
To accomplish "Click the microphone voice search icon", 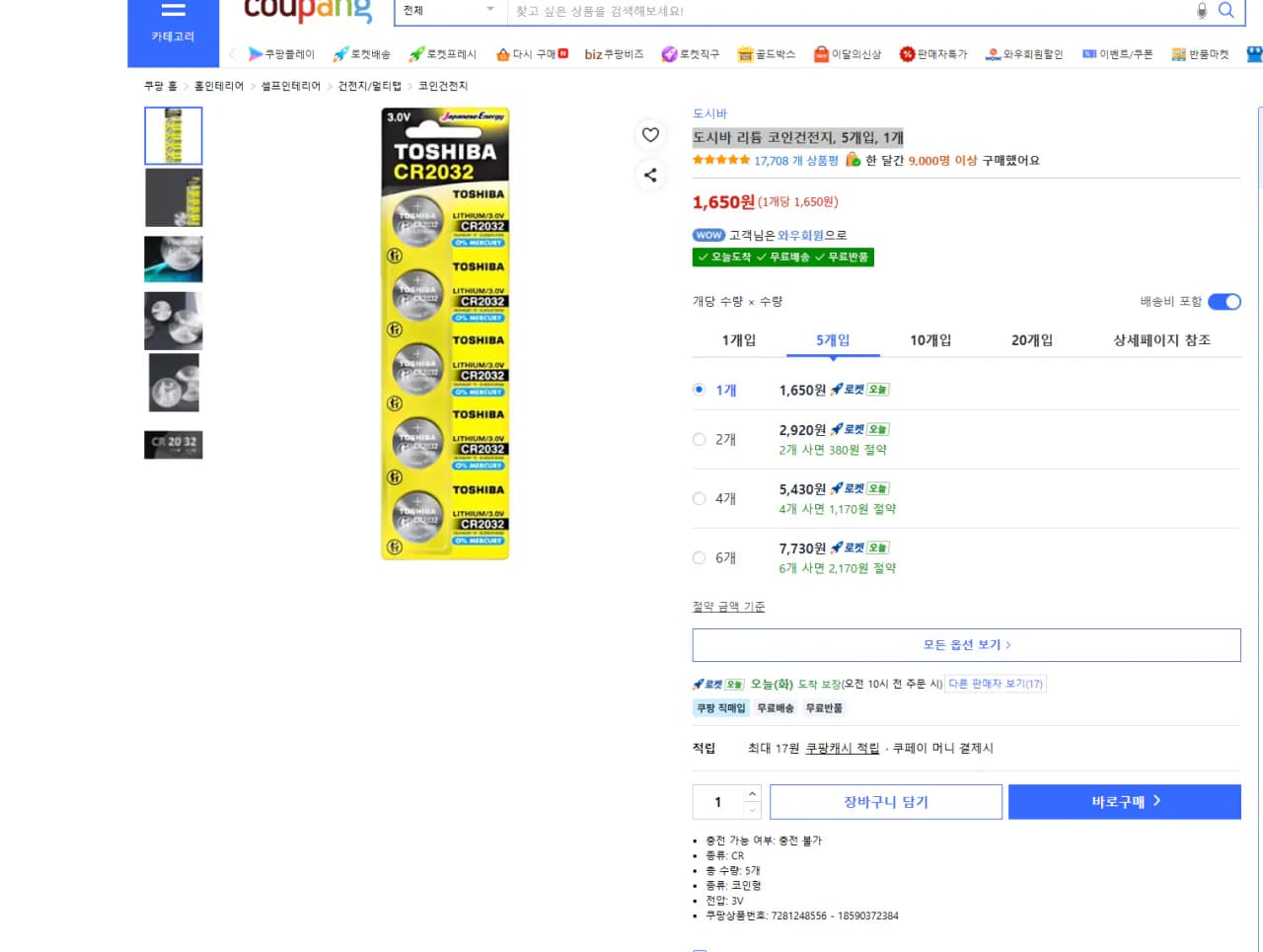I will point(1201,11).
